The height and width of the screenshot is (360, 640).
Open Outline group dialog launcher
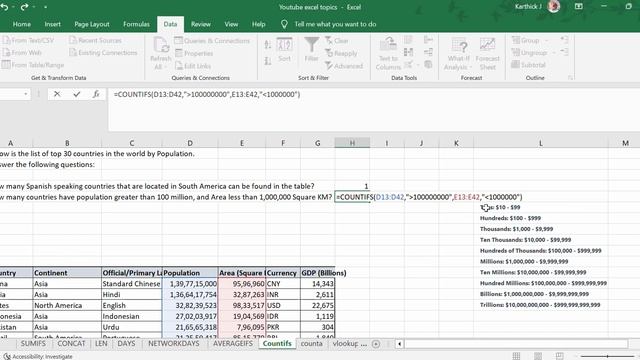[x=570, y=78]
